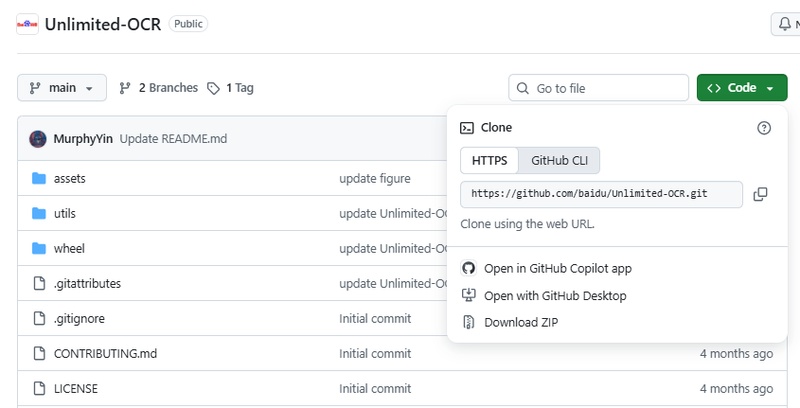Click the GitHub Copilot app icon
Viewport: 800px width, 408px height.
468,268
